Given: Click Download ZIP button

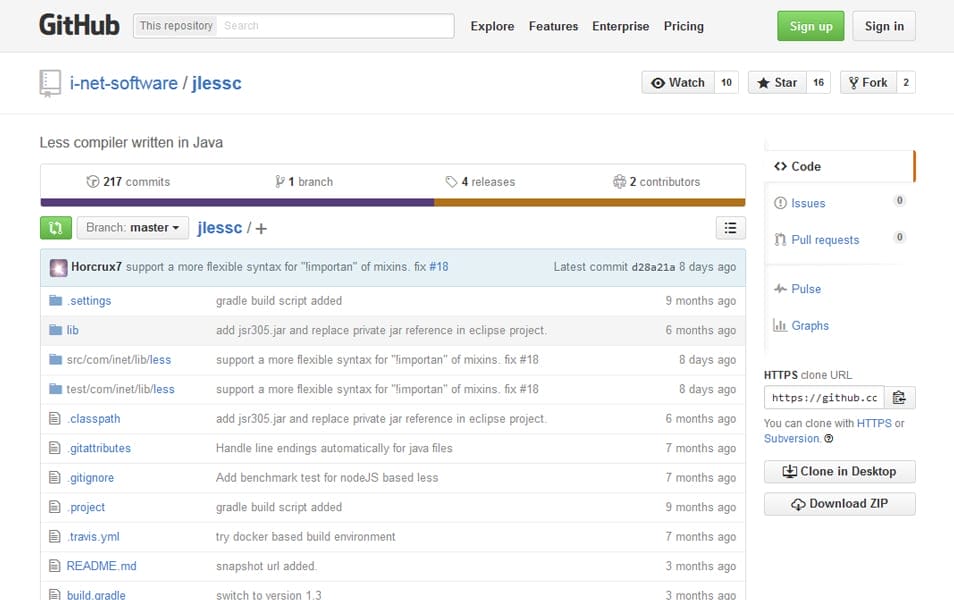Looking at the screenshot, I should [x=840, y=504].
